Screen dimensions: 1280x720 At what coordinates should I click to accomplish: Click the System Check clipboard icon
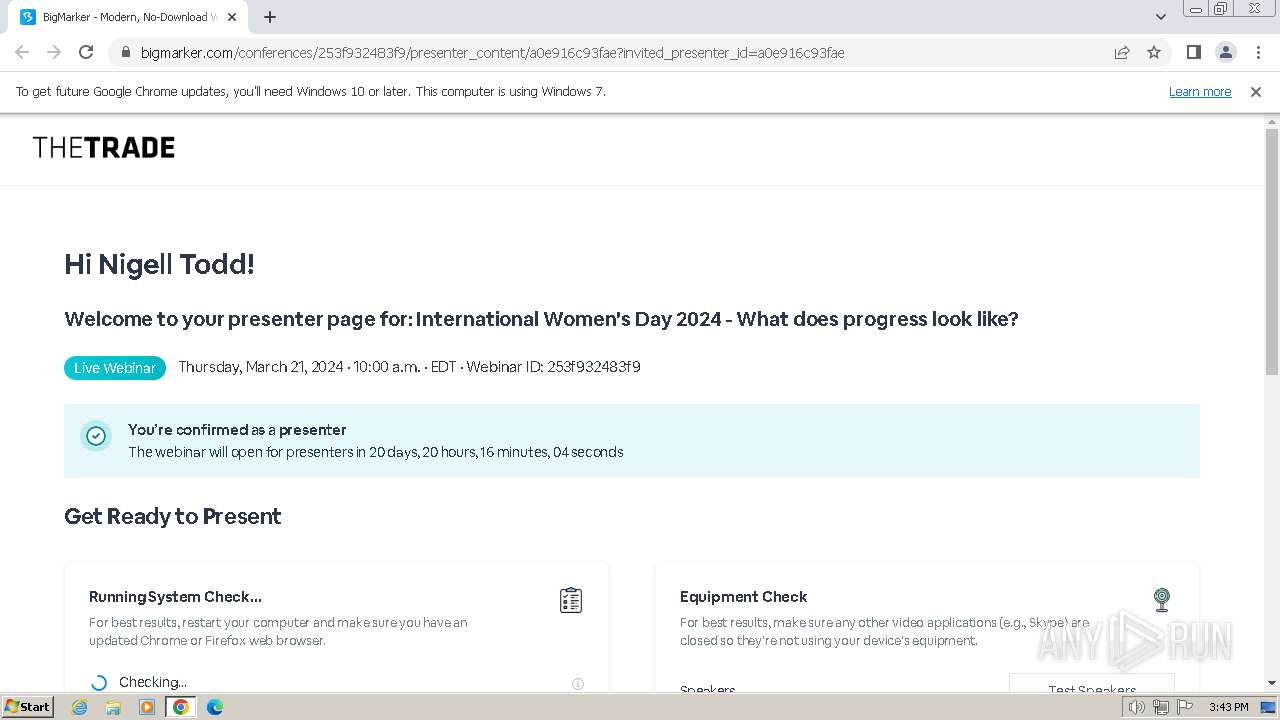tap(571, 600)
